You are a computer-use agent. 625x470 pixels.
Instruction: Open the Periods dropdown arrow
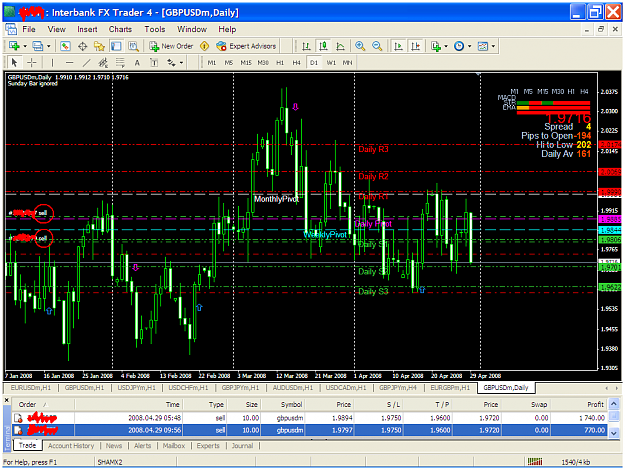470,46
